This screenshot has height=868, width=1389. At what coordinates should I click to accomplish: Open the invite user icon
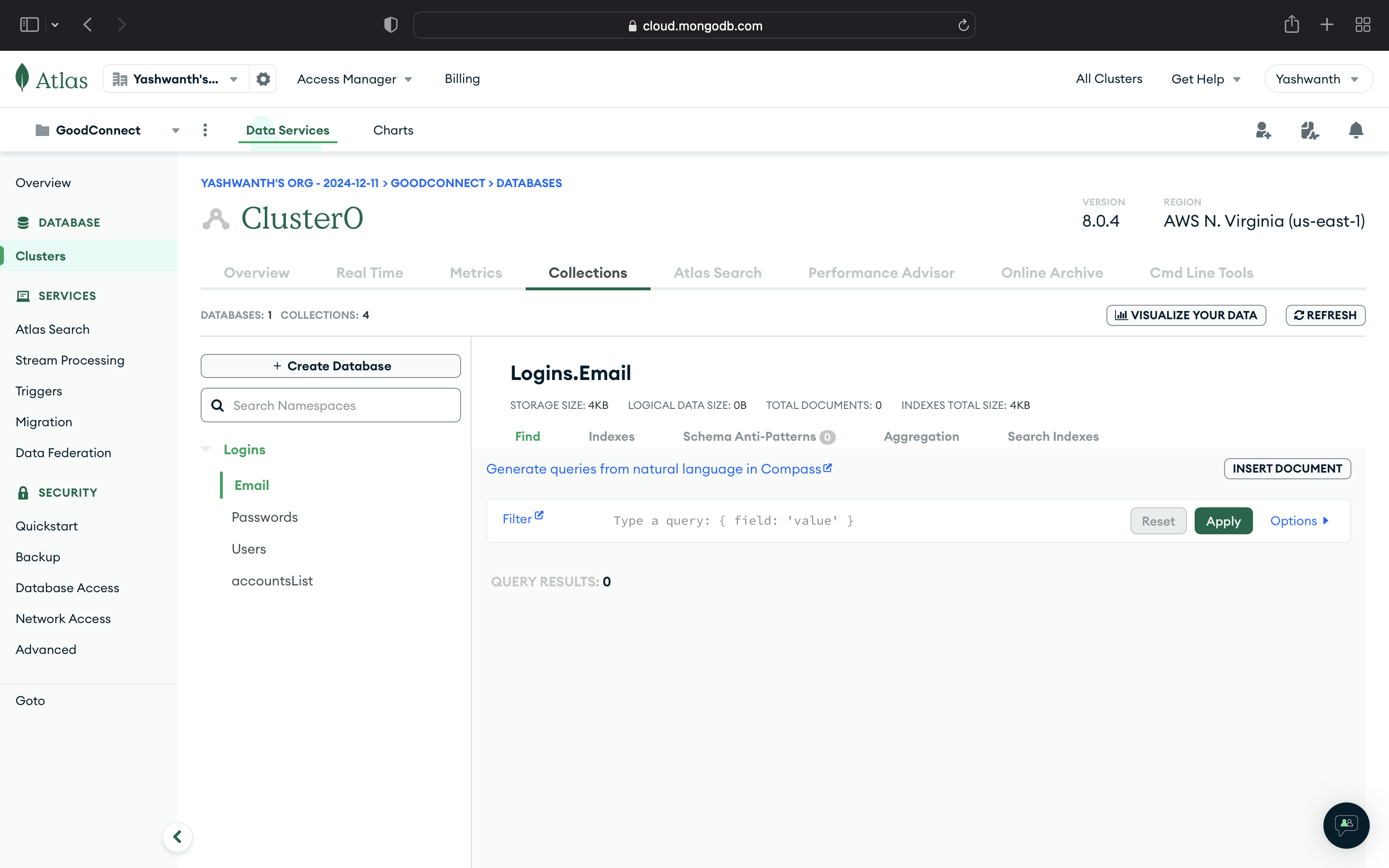[x=1263, y=130]
